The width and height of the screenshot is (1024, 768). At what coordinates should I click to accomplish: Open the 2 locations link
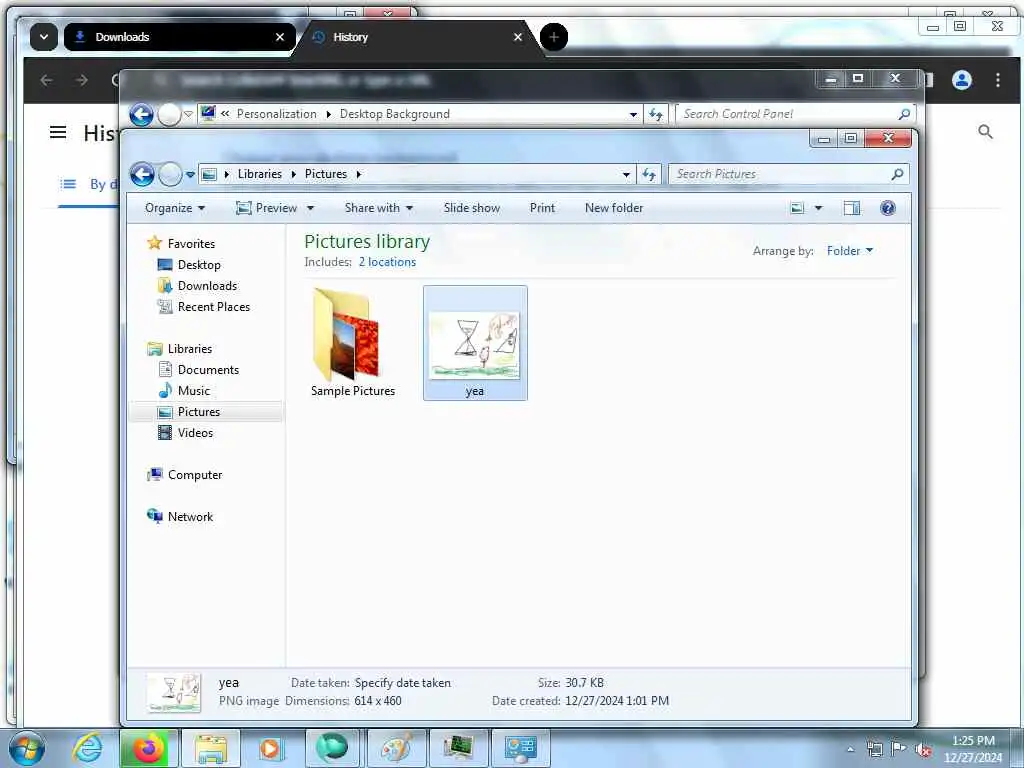point(387,262)
